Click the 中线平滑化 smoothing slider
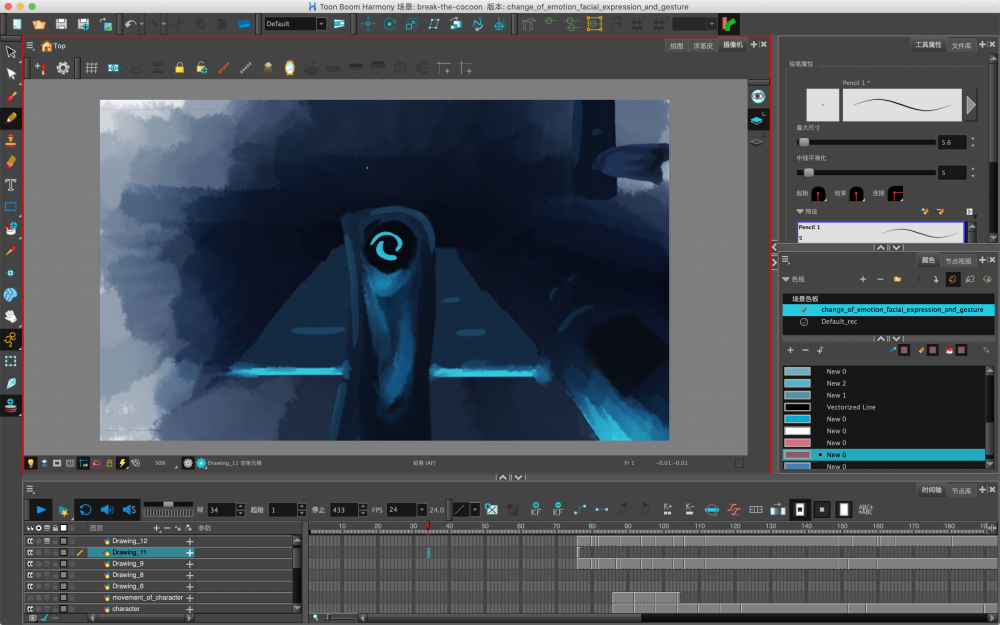This screenshot has height=625, width=1000. tap(866, 173)
